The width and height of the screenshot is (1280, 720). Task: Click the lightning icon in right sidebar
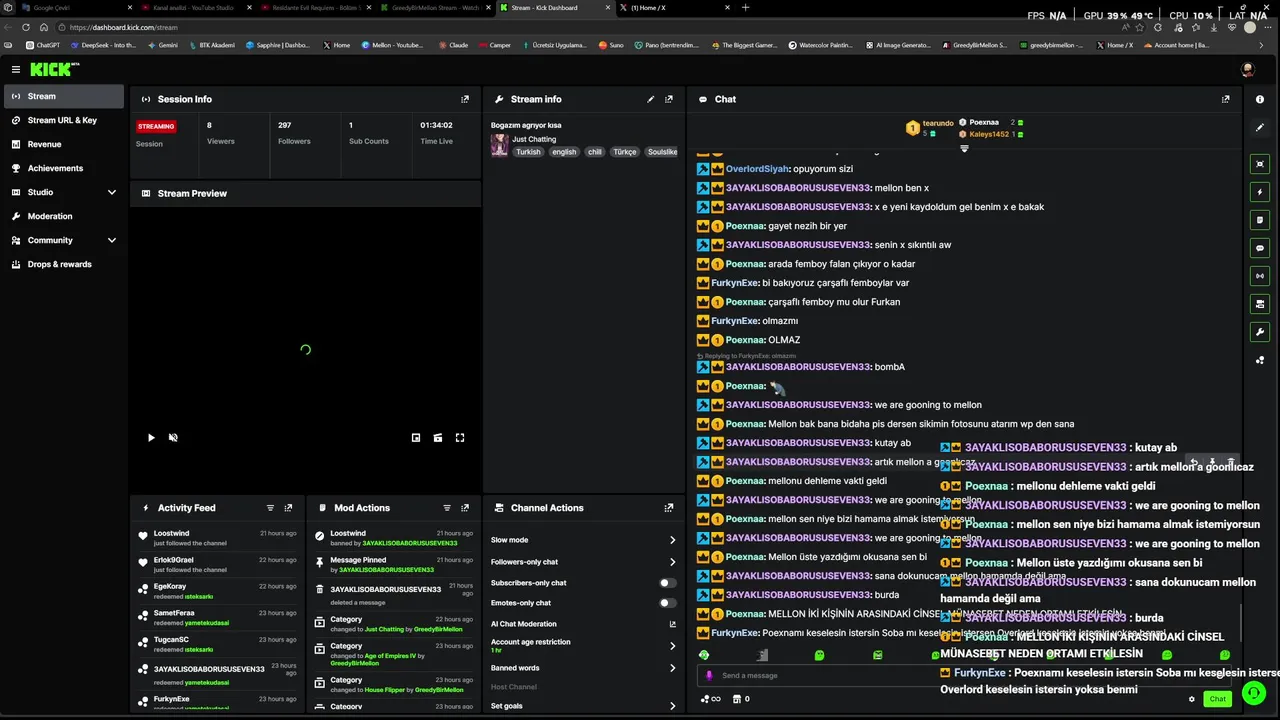(x=1260, y=192)
